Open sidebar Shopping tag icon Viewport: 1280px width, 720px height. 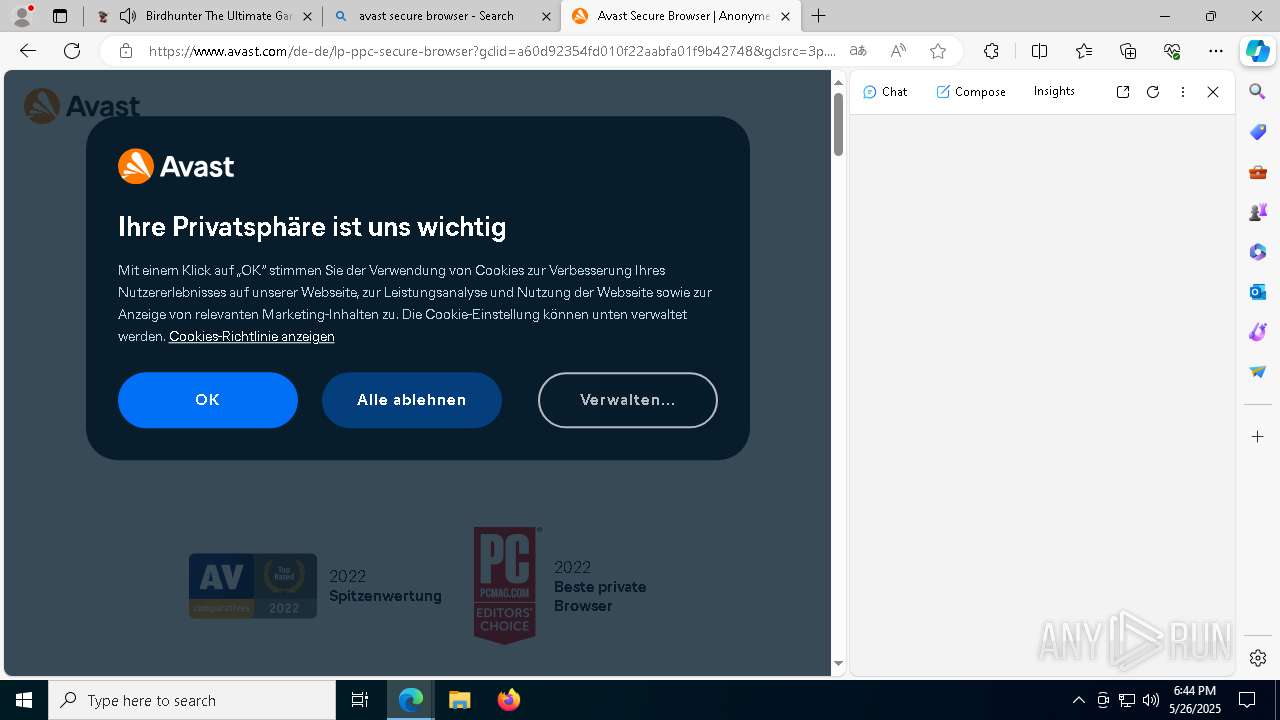coord(1258,132)
